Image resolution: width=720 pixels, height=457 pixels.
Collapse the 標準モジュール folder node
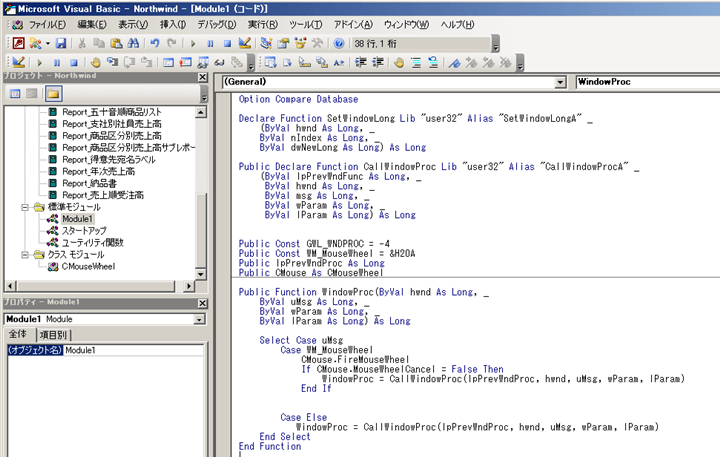(x=25, y=205)
